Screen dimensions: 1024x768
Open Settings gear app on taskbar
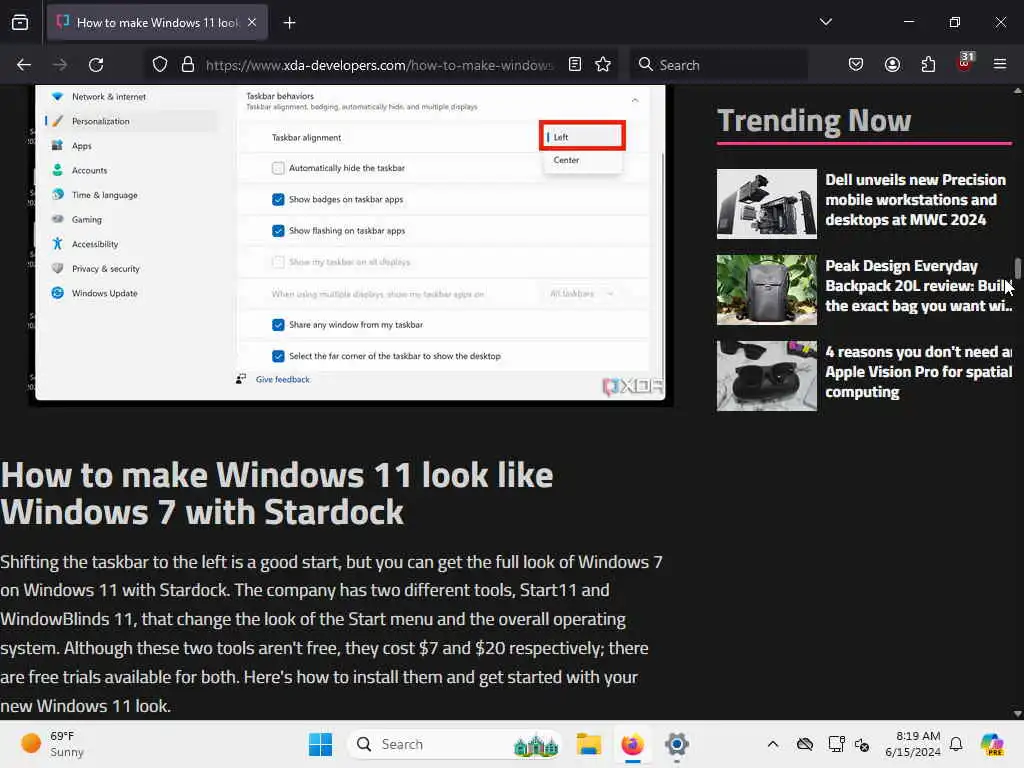pos(677,744)
